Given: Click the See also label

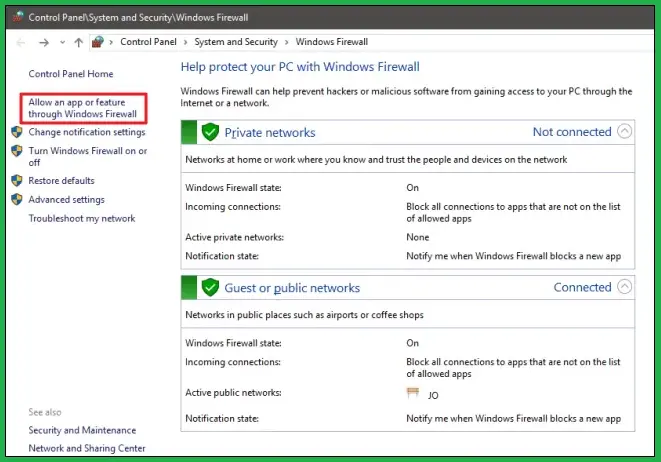Looking at the screenshot, I should pyautogui.click(x=45, y=412).
